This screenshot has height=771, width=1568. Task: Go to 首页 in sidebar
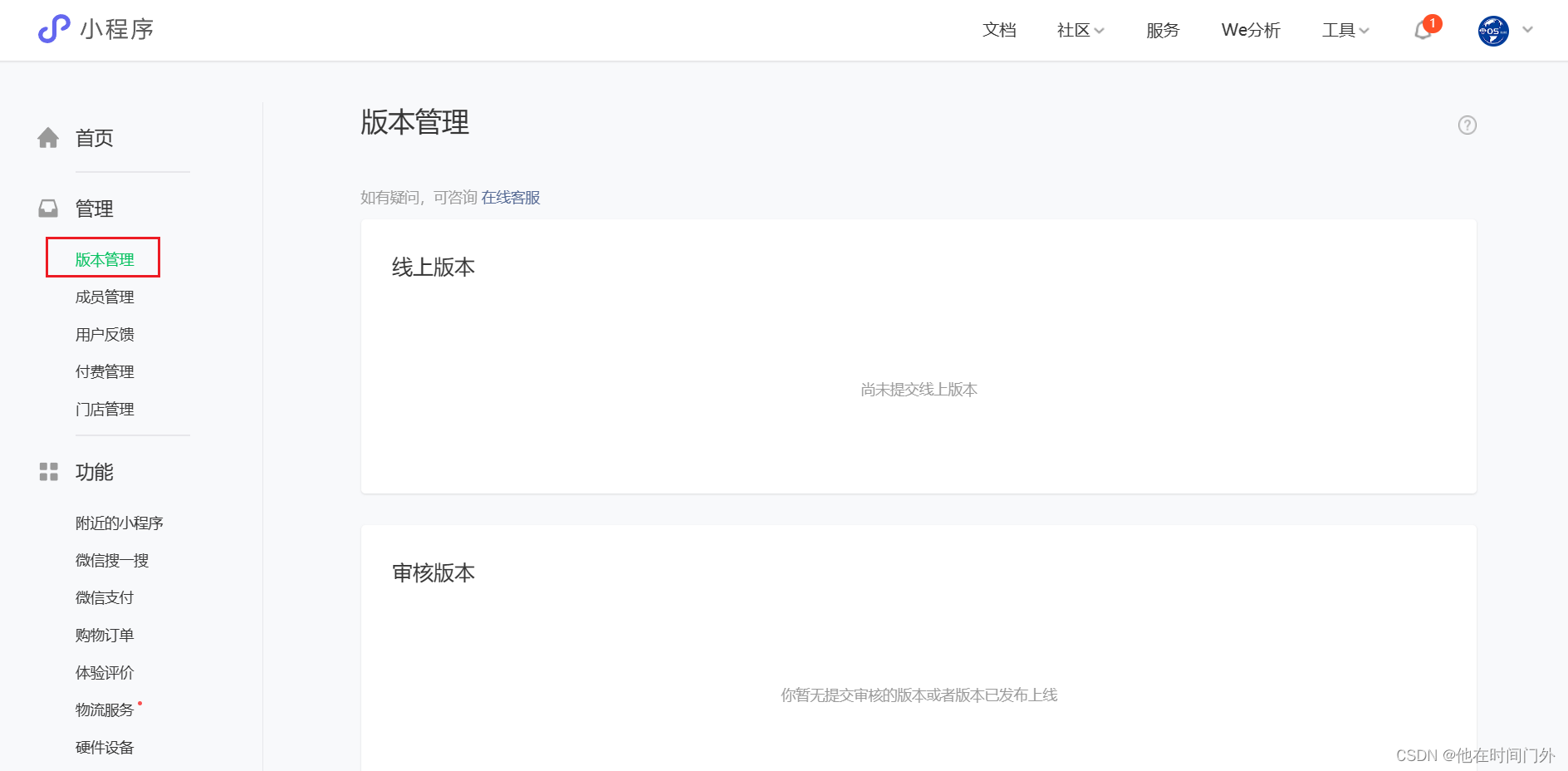coord(94,138)
